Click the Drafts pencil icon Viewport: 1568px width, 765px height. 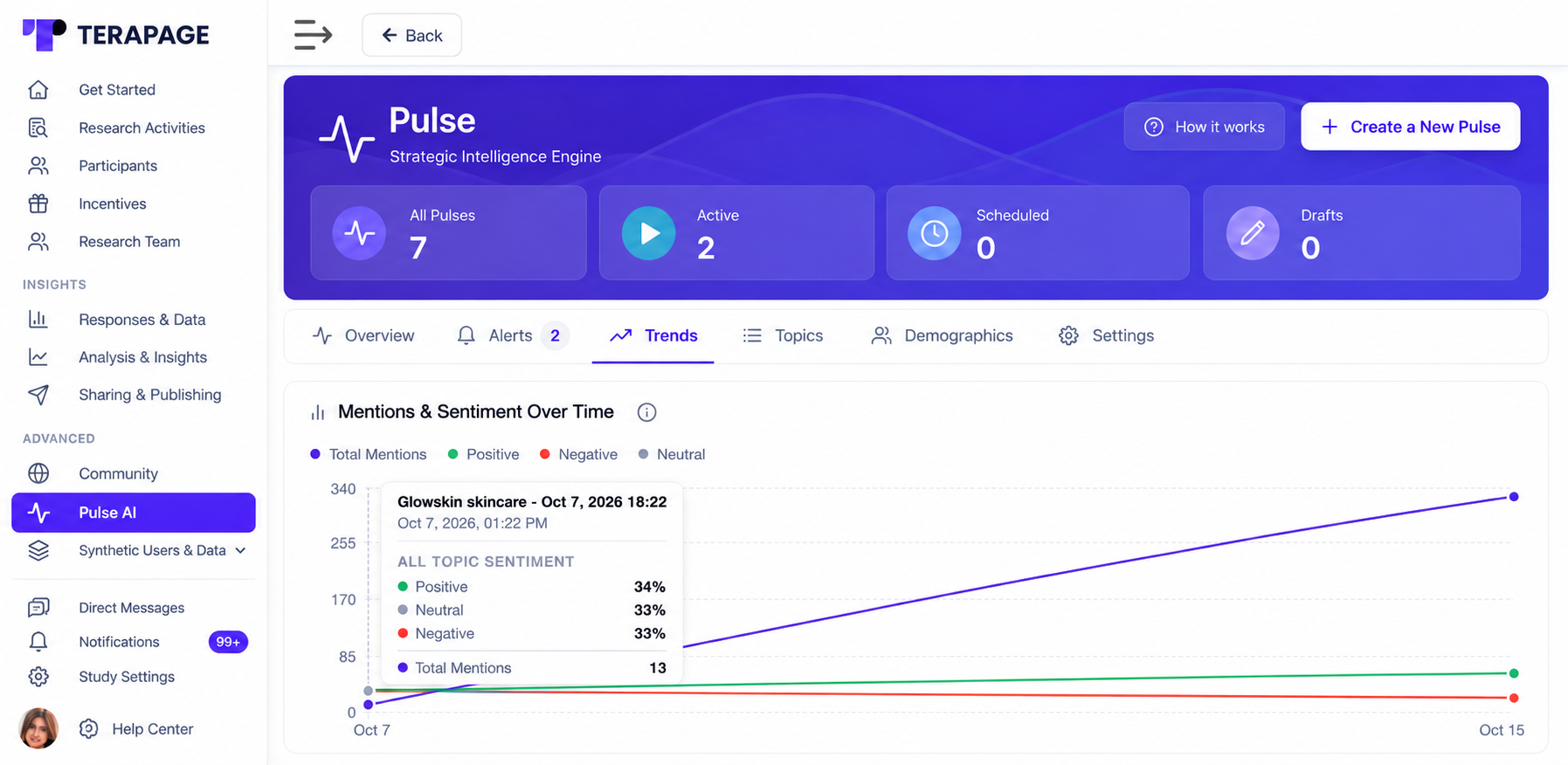tap(1253, 233)
